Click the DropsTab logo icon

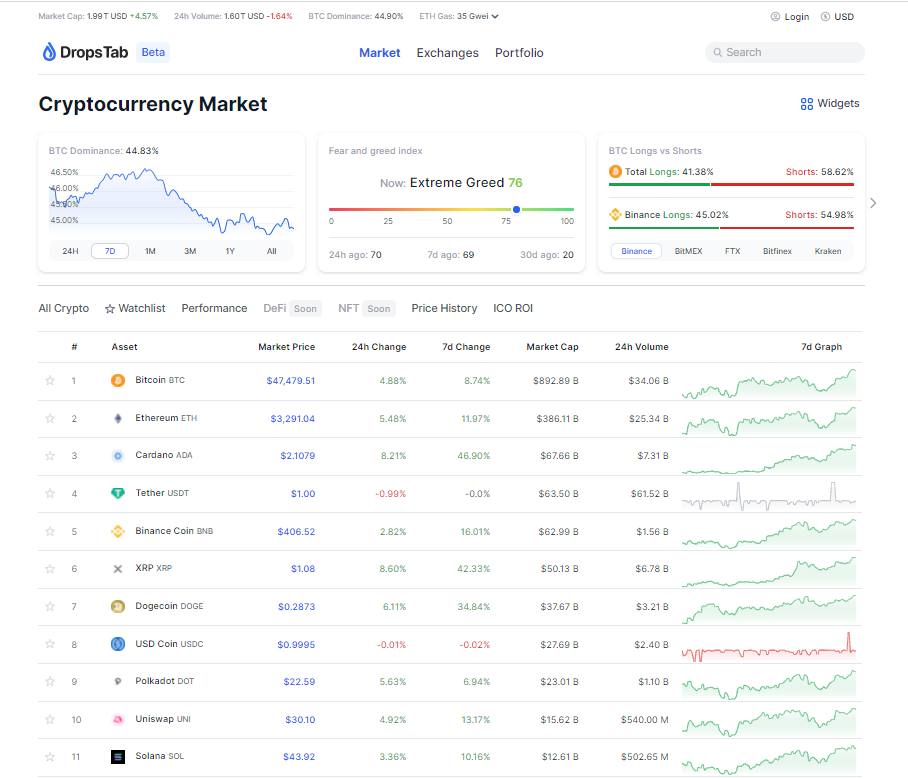pyautogui.click(x=49, y=52)
